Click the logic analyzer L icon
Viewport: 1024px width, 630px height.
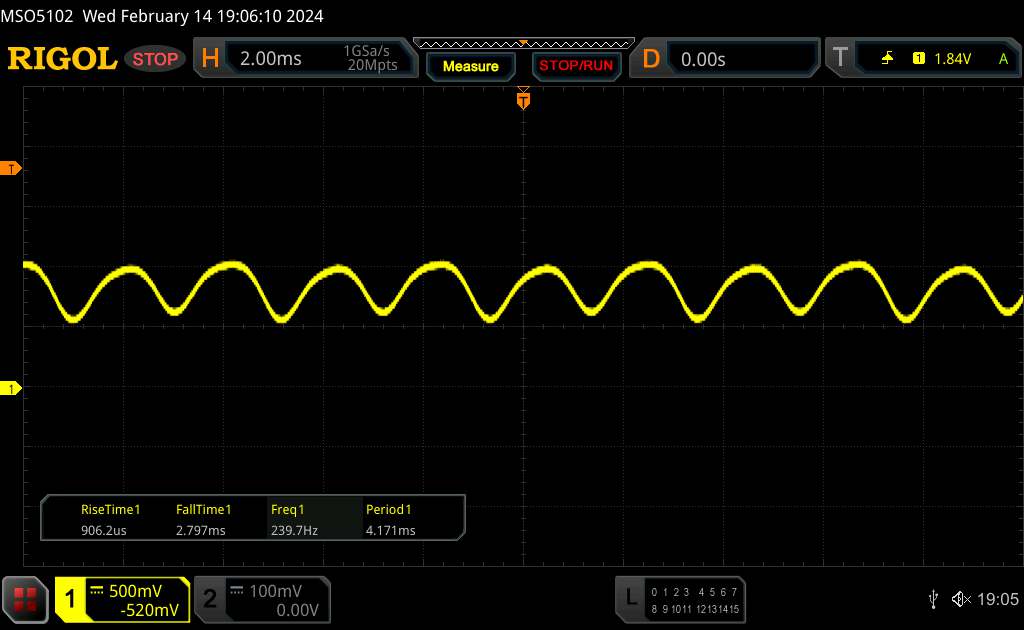tap(631, 599)
